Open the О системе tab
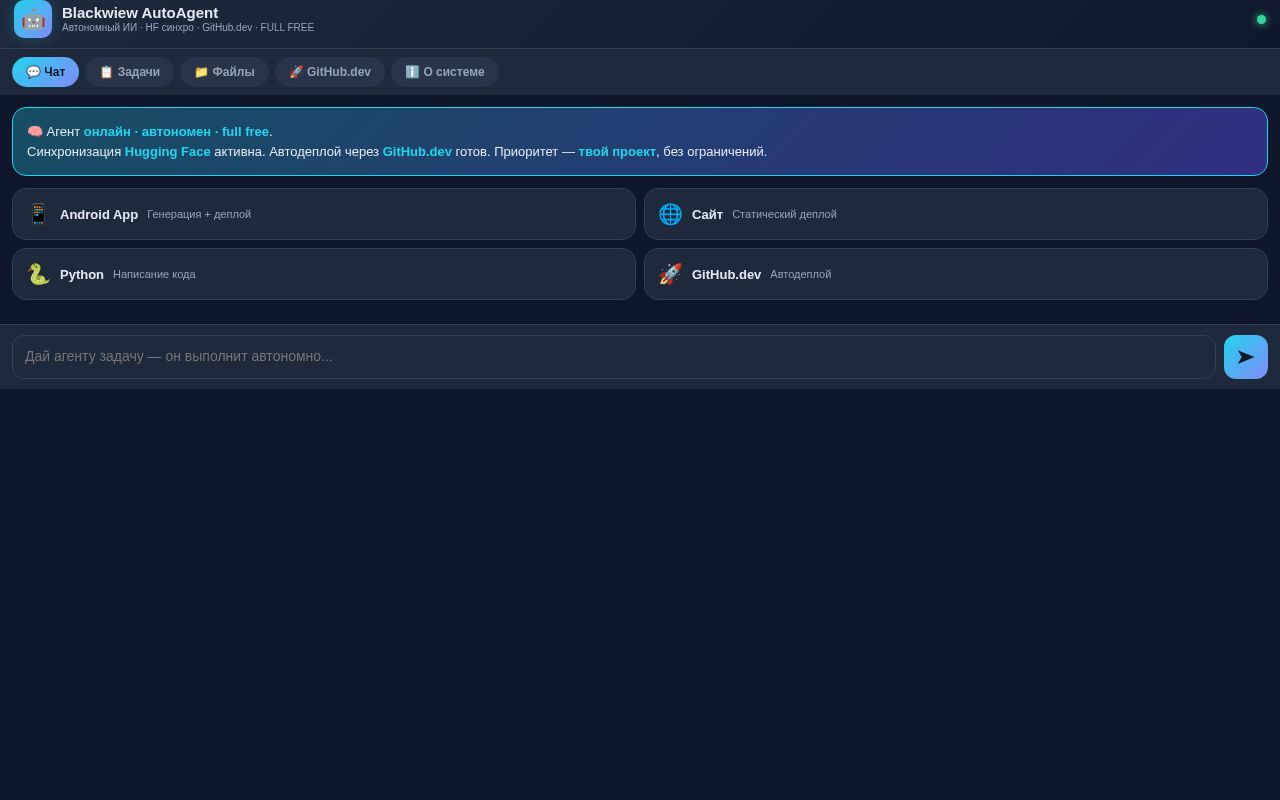The image size is (1280, 800). (445, 72)
